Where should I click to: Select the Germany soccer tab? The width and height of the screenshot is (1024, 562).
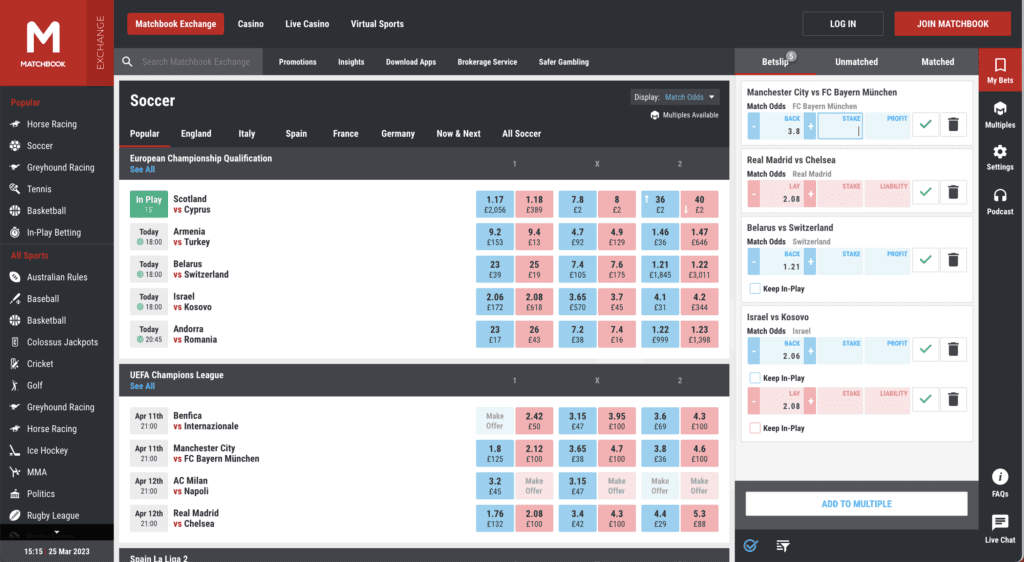coord(398,134)
